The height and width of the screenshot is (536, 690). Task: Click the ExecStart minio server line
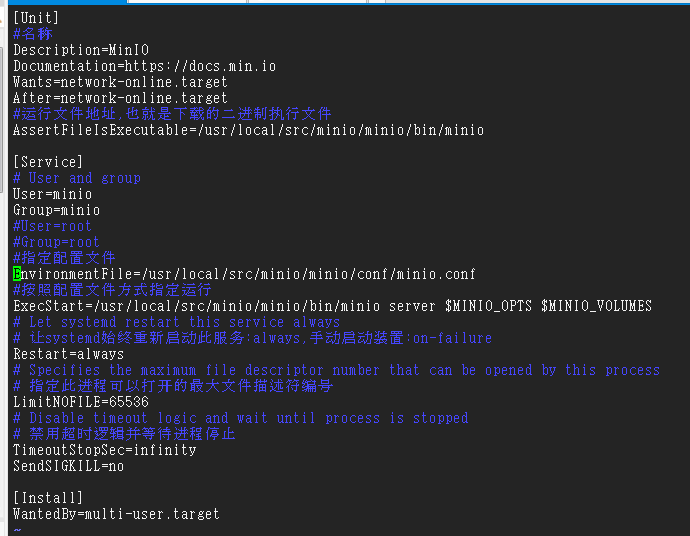tap(333, 306)
